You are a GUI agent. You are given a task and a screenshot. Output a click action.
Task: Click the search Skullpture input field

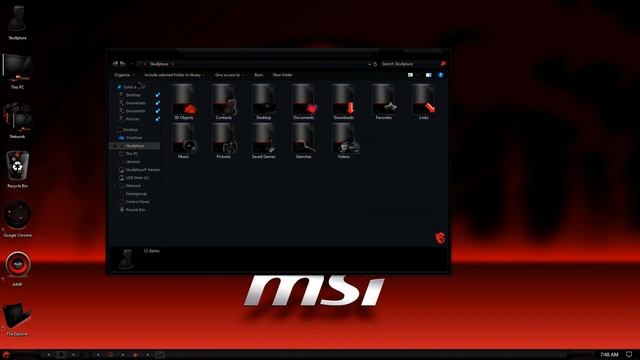click(409, 64)
